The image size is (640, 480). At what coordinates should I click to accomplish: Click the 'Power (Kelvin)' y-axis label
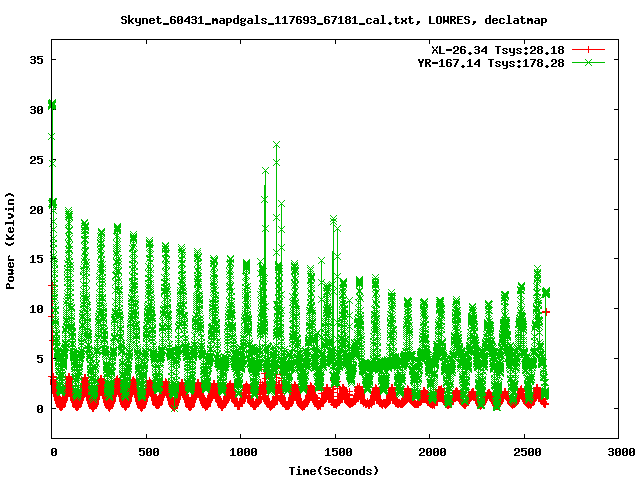[x=10, y=241]
